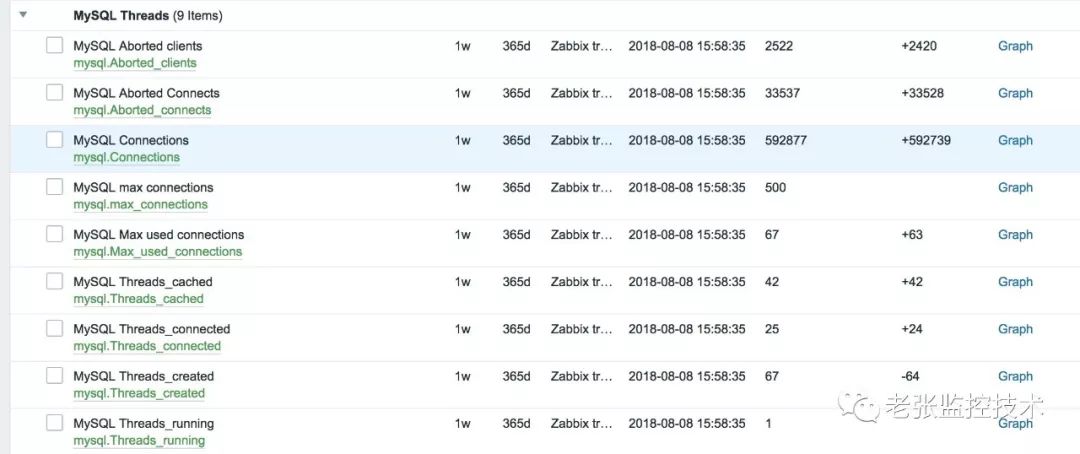Image resolution: width=1080 pixels, height=454 pixels.
Task: Click the change value +63
Action: pyautogui.click(x=912, y=235)
